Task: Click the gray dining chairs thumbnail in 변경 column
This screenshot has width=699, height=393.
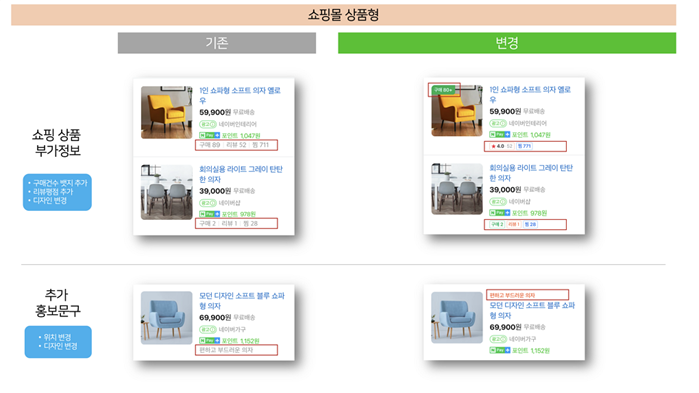Action: (x=457, y=189)
